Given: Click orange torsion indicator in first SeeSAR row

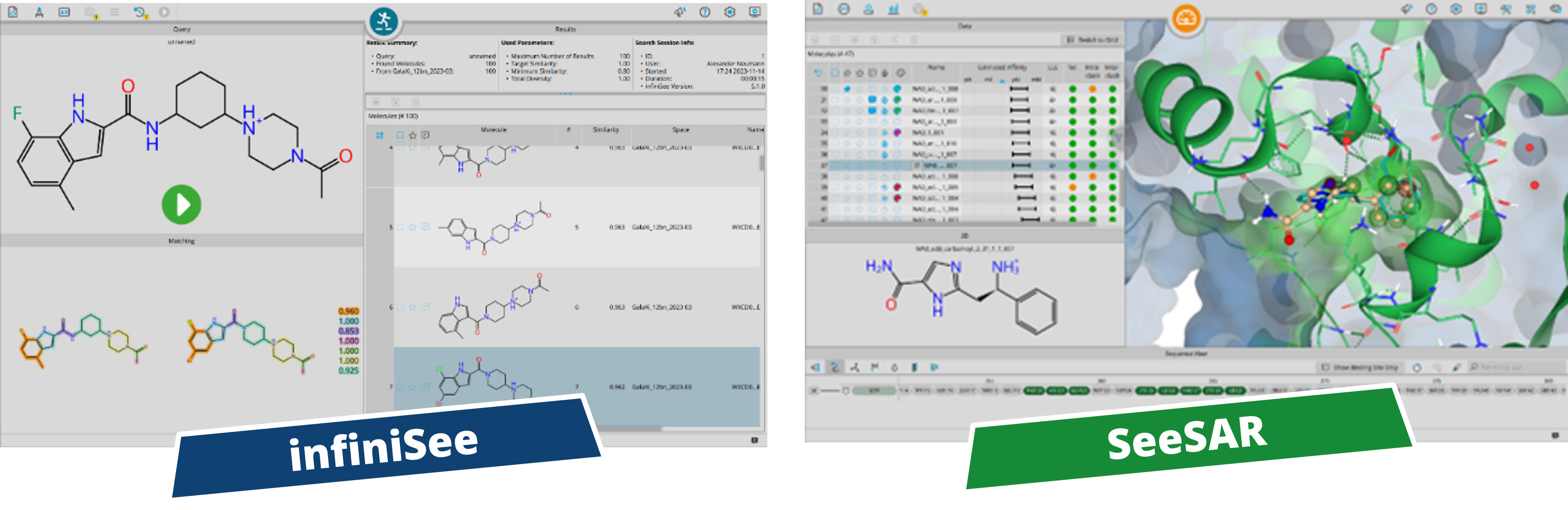Looking at the screenshot, I should click(1093, 89).
